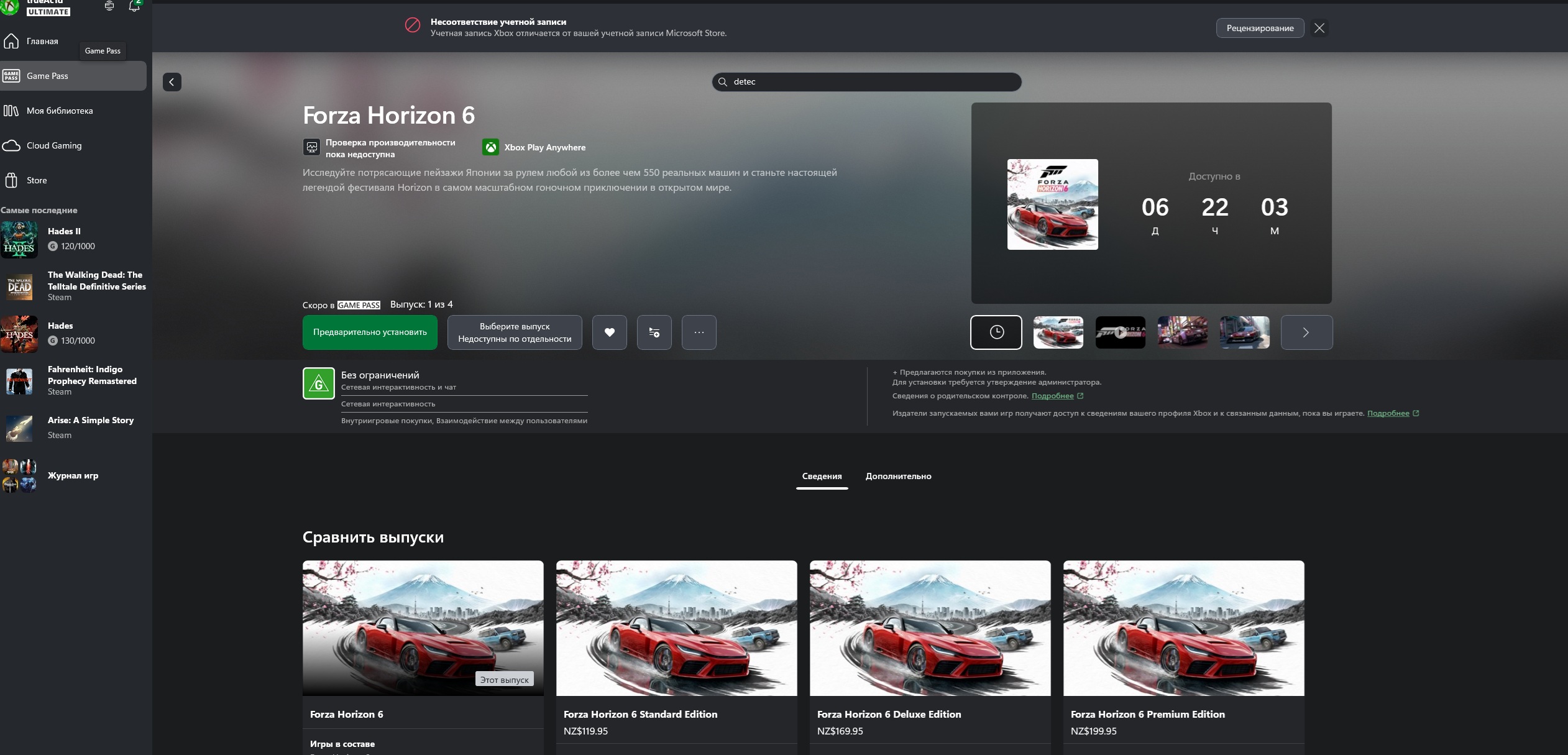The image size is (1568, 755).
Task: Click the NZ$199.95 price
Action: (x=1094, y=731)
